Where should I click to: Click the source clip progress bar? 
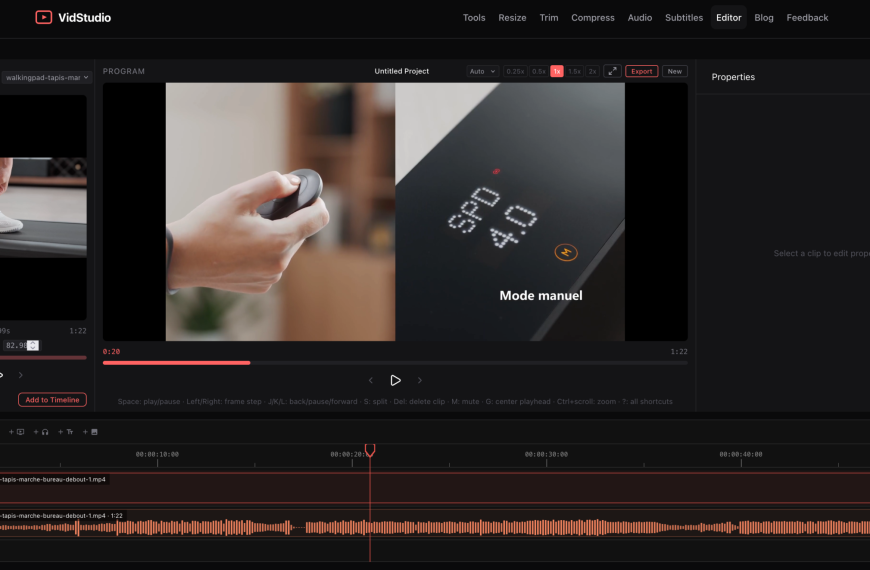pyautogui.click(x=43, y=358)
